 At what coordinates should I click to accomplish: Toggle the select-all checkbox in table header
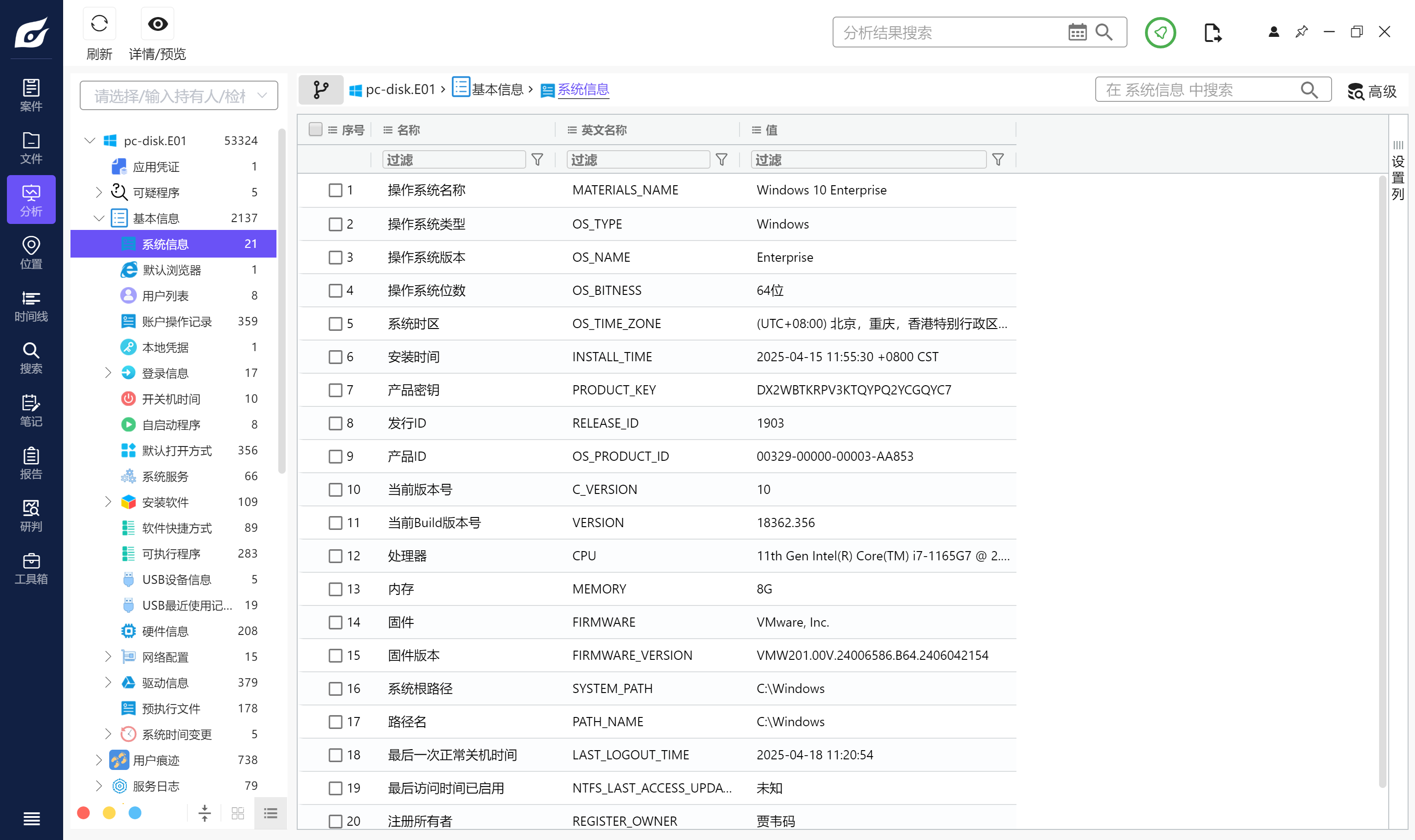click(x=315, y=129)
